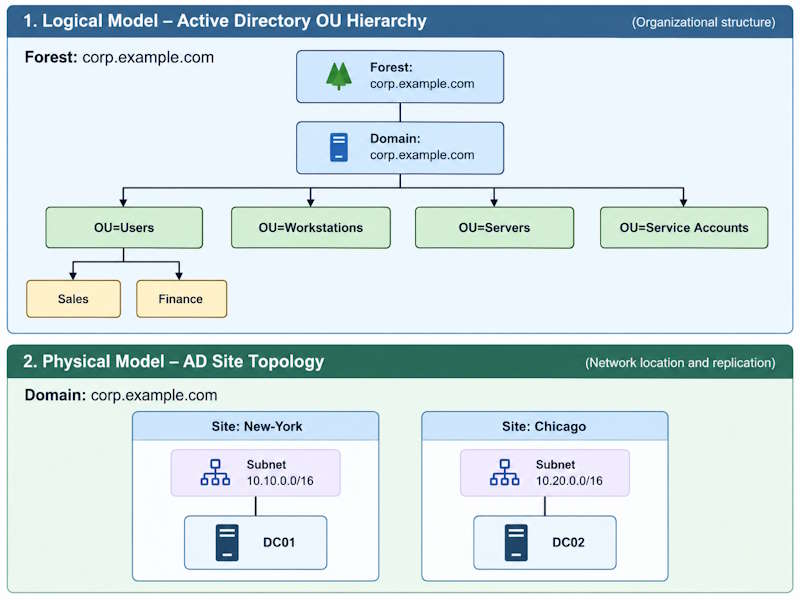This screenshot has height=600, width=800.
Task: Click the DC01 label
Action: (x=279, y=542)
